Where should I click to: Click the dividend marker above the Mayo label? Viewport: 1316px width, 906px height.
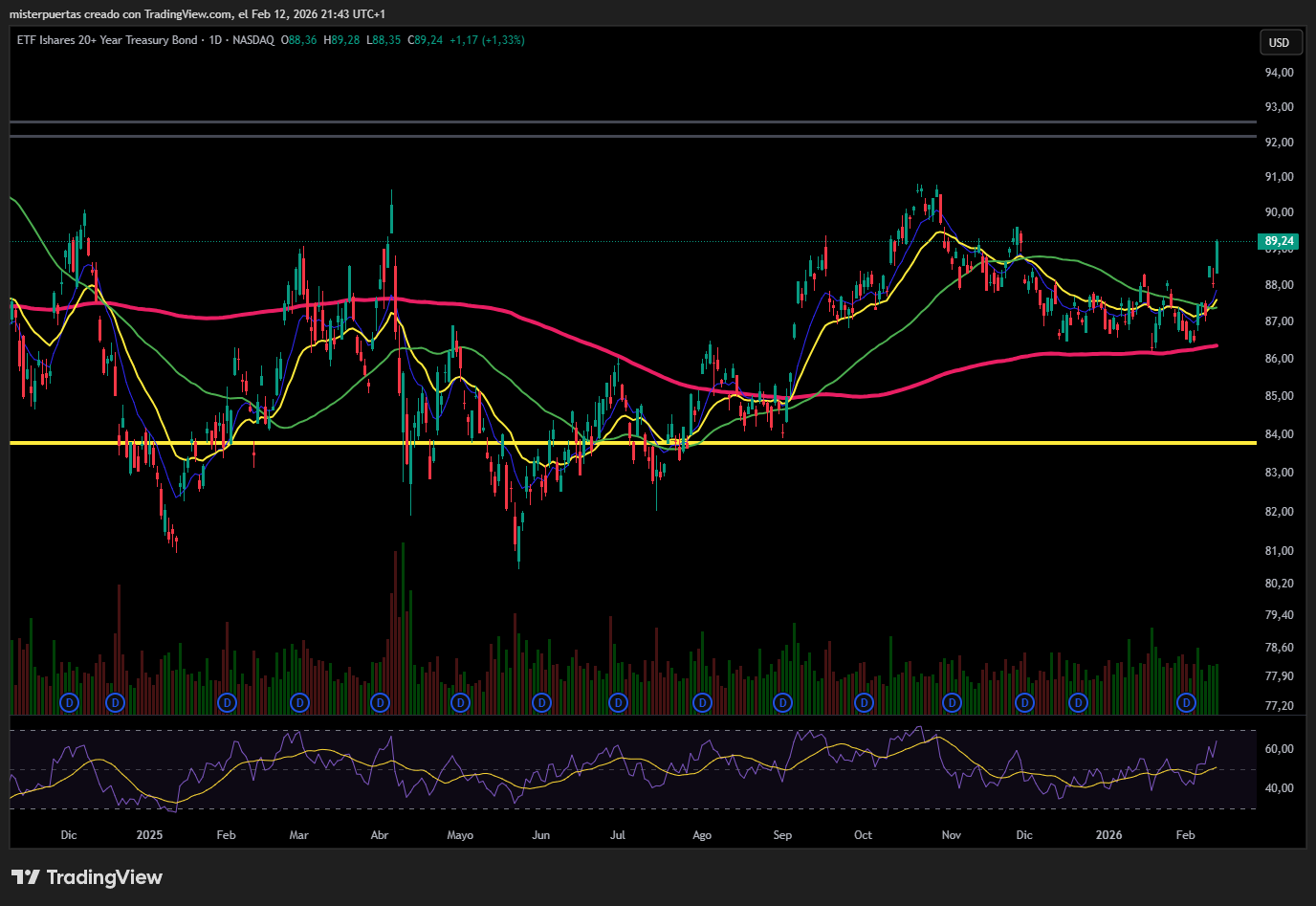click(461, 702)
